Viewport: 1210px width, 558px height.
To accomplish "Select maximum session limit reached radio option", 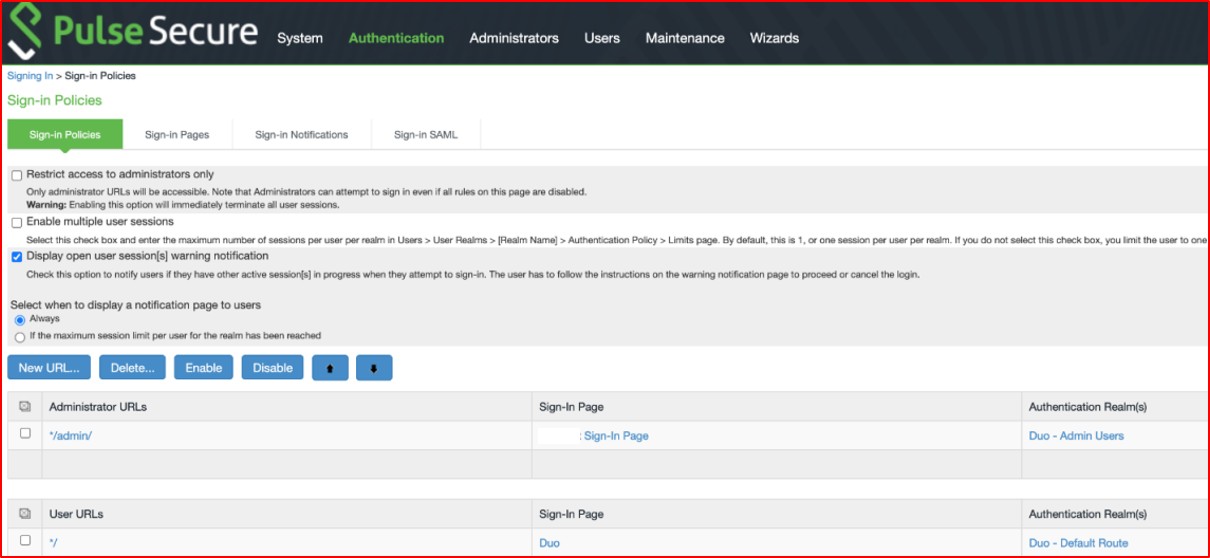I will point(20,337).
